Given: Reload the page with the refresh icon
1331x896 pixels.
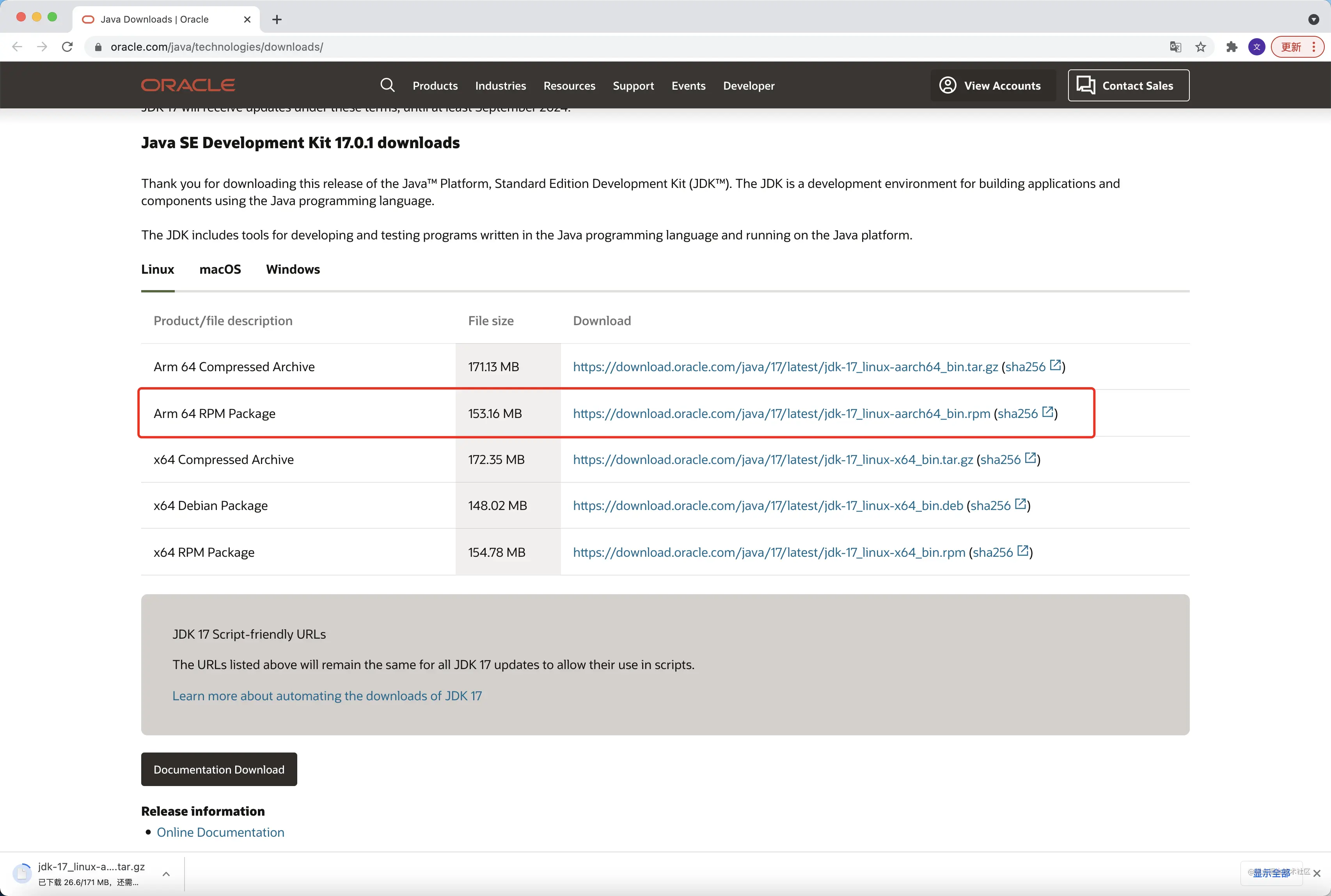Looking at the screenshot, I should coord(67,47).
